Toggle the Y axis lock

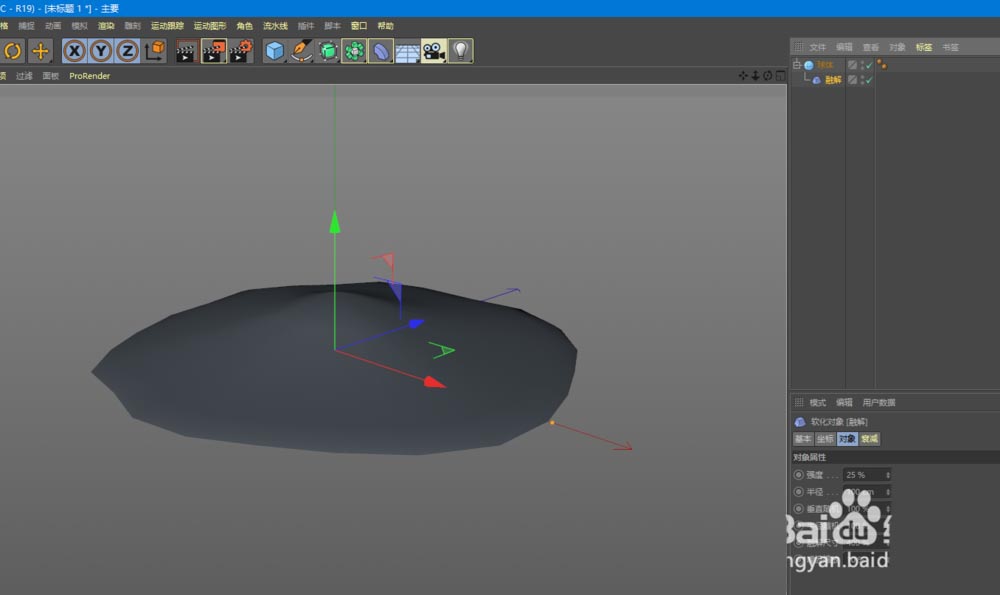coord(101,51)
